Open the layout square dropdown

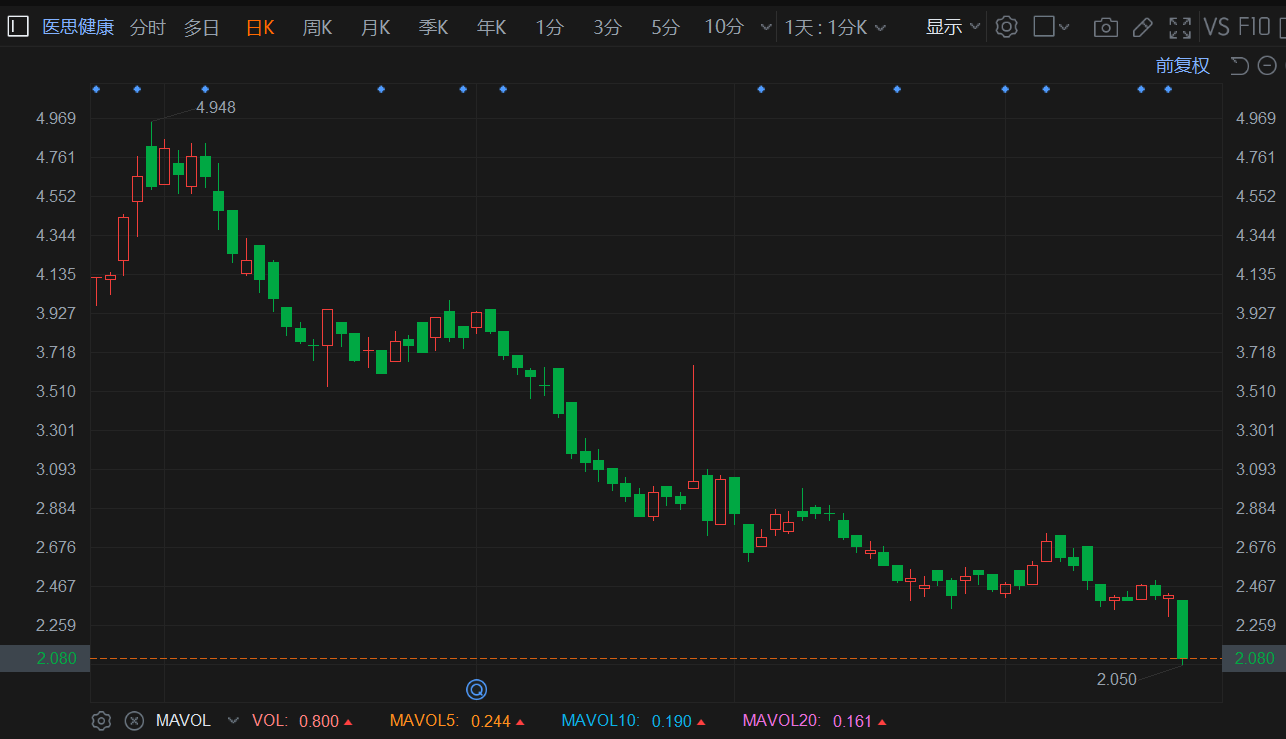click(x=1051, y=27)
